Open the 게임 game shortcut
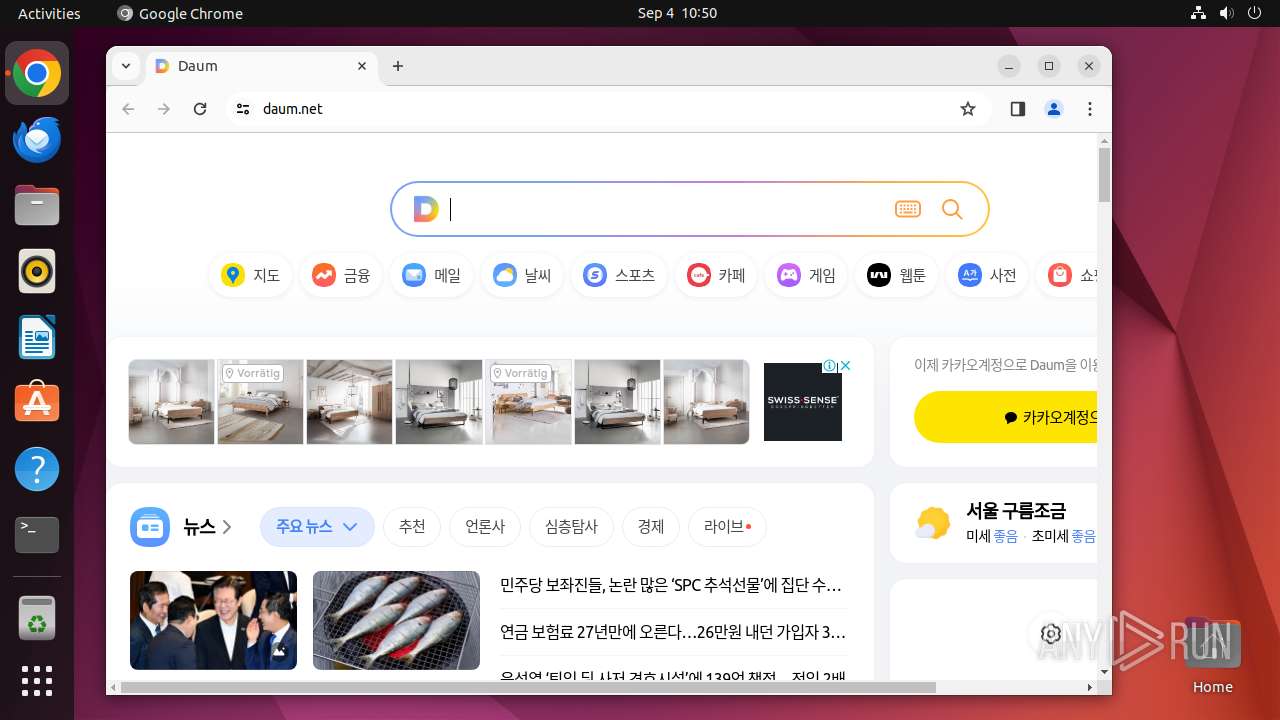Screen dimensions: 1280x720 click(806, 275)
